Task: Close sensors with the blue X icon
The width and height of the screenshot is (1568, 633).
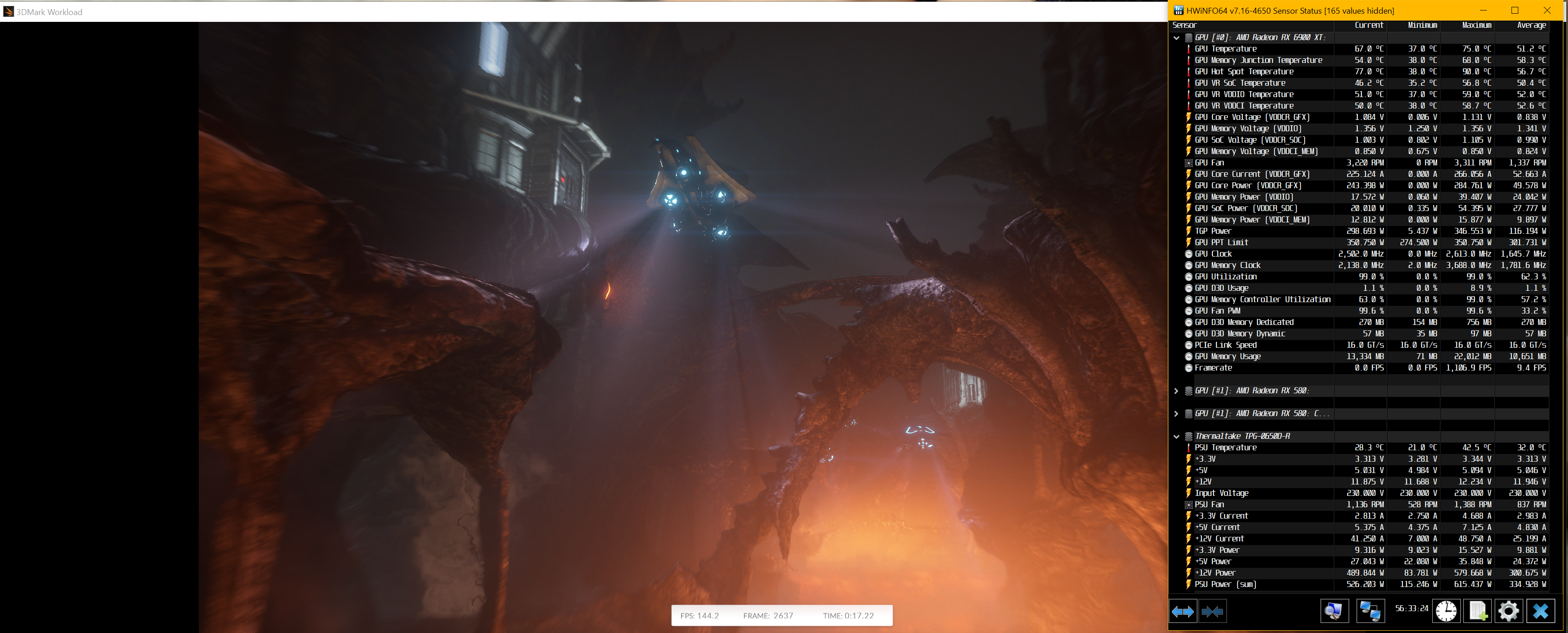Action: click(x=1540, y=611)
